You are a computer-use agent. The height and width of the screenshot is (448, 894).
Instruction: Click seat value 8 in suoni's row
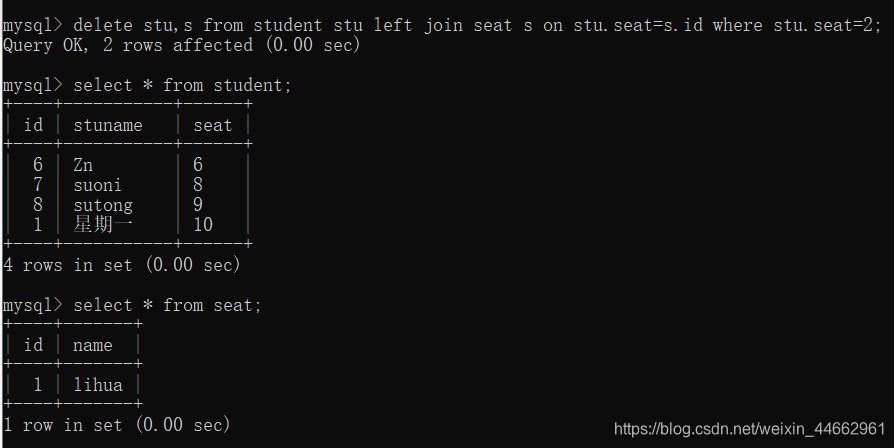pos(198,185)
